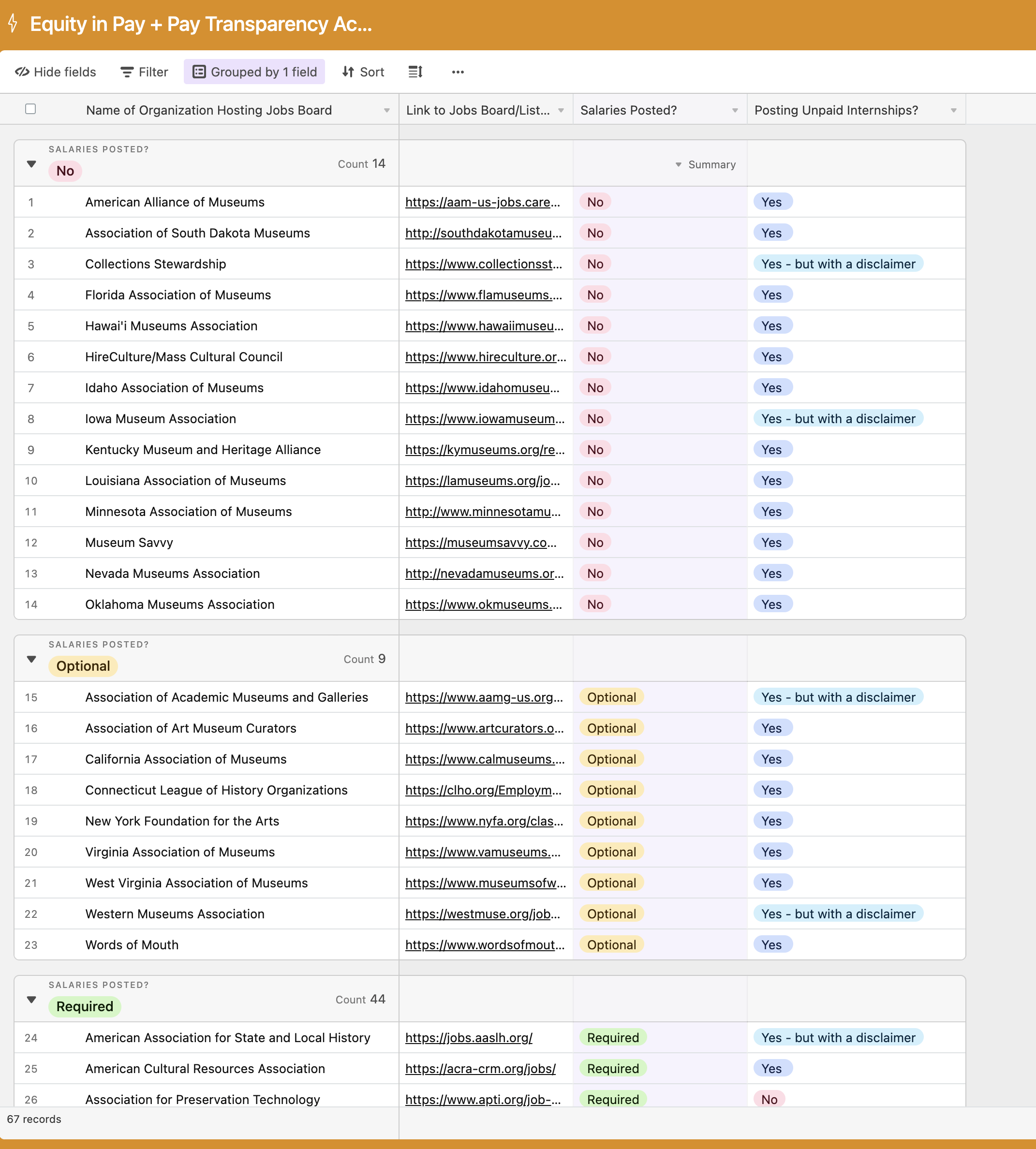Open the Posting Unpaid Internships? column dropdown arrow
The height and width of the screenshot is (1149, 1036).
[953, 110]
